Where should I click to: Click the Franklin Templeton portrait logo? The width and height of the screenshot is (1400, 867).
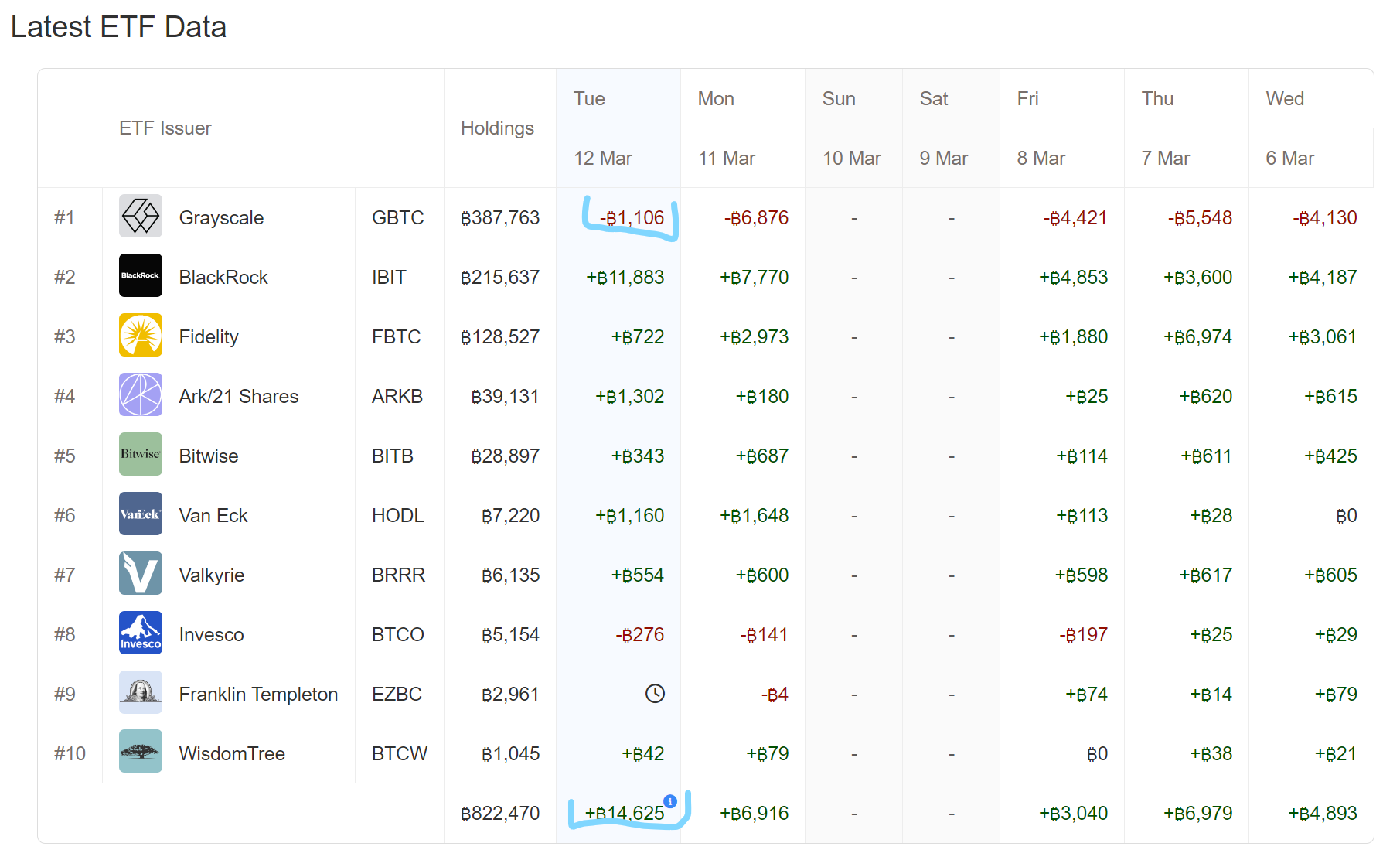(140, 692)
